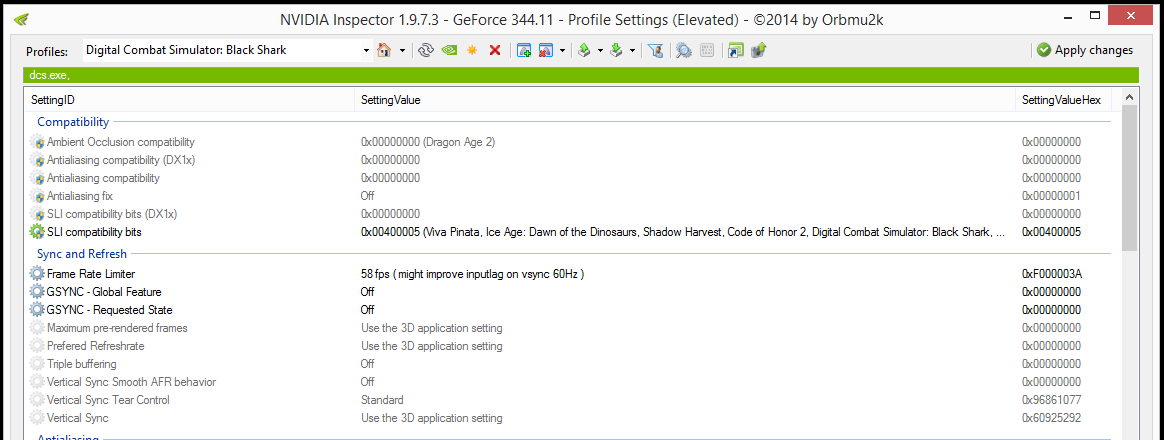Select the Vertical Sync Smooth AFR behavior row
Image resolution: width=1164 pixels, height=440 pixels.
(x=131, y=382)
